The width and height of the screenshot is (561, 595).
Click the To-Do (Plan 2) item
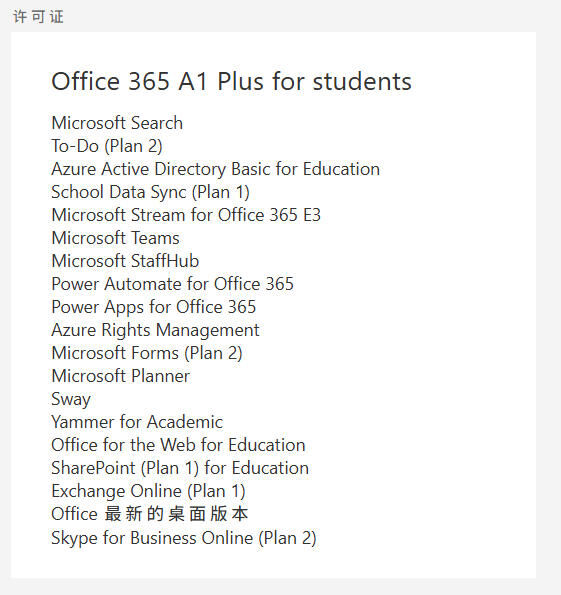point(107,146)
